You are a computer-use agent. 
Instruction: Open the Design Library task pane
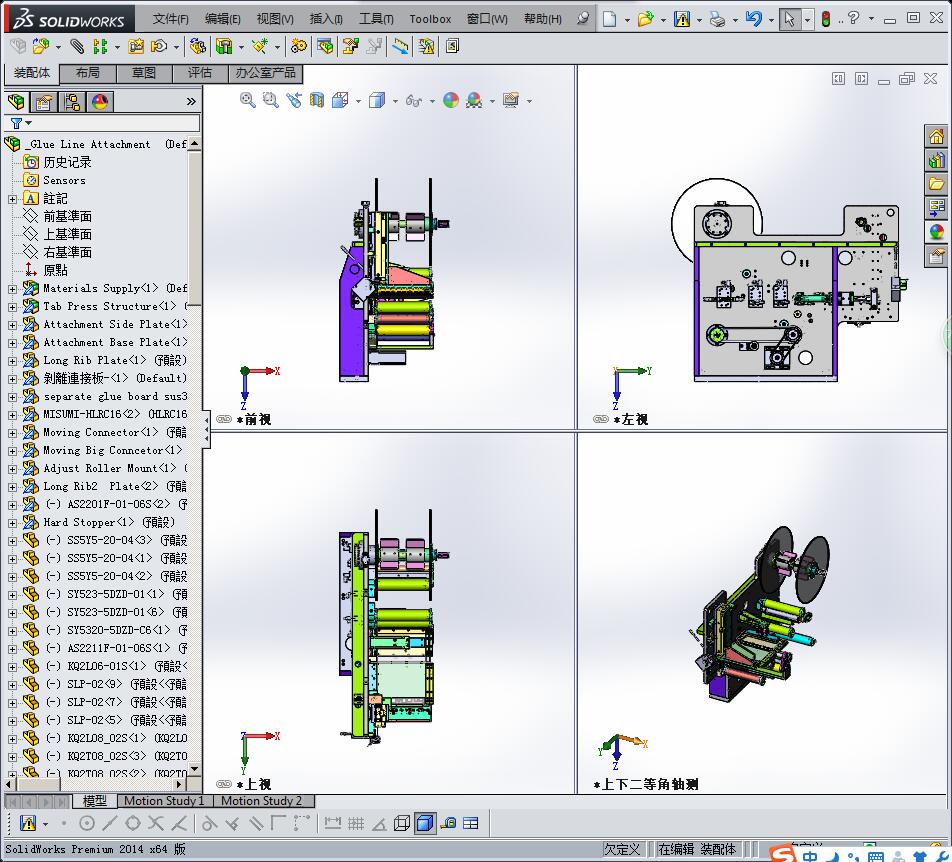[x=937, y=160]
